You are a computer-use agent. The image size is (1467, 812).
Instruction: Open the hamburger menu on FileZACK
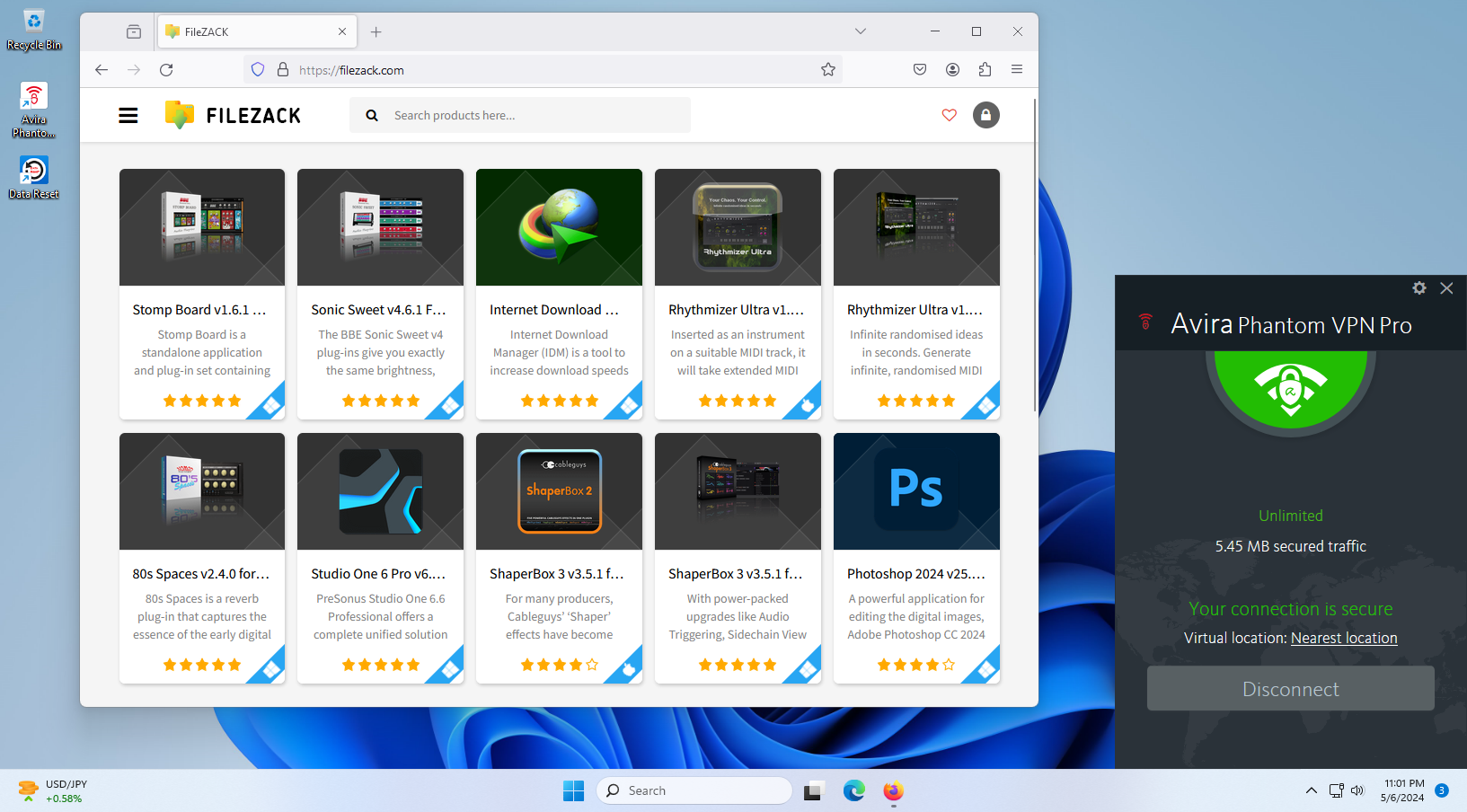click(128, 115)
